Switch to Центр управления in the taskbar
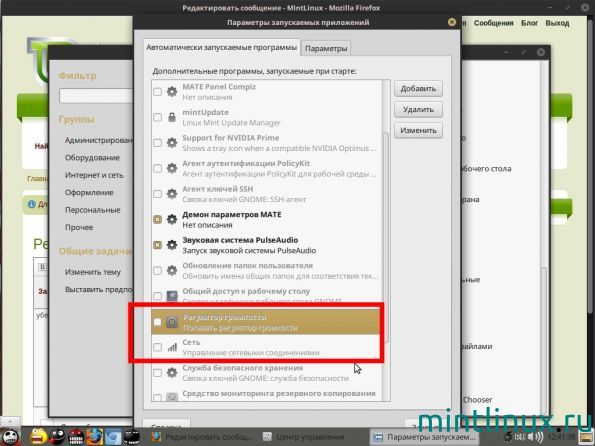The image size is (595, 446). click(x=305, y=437)
